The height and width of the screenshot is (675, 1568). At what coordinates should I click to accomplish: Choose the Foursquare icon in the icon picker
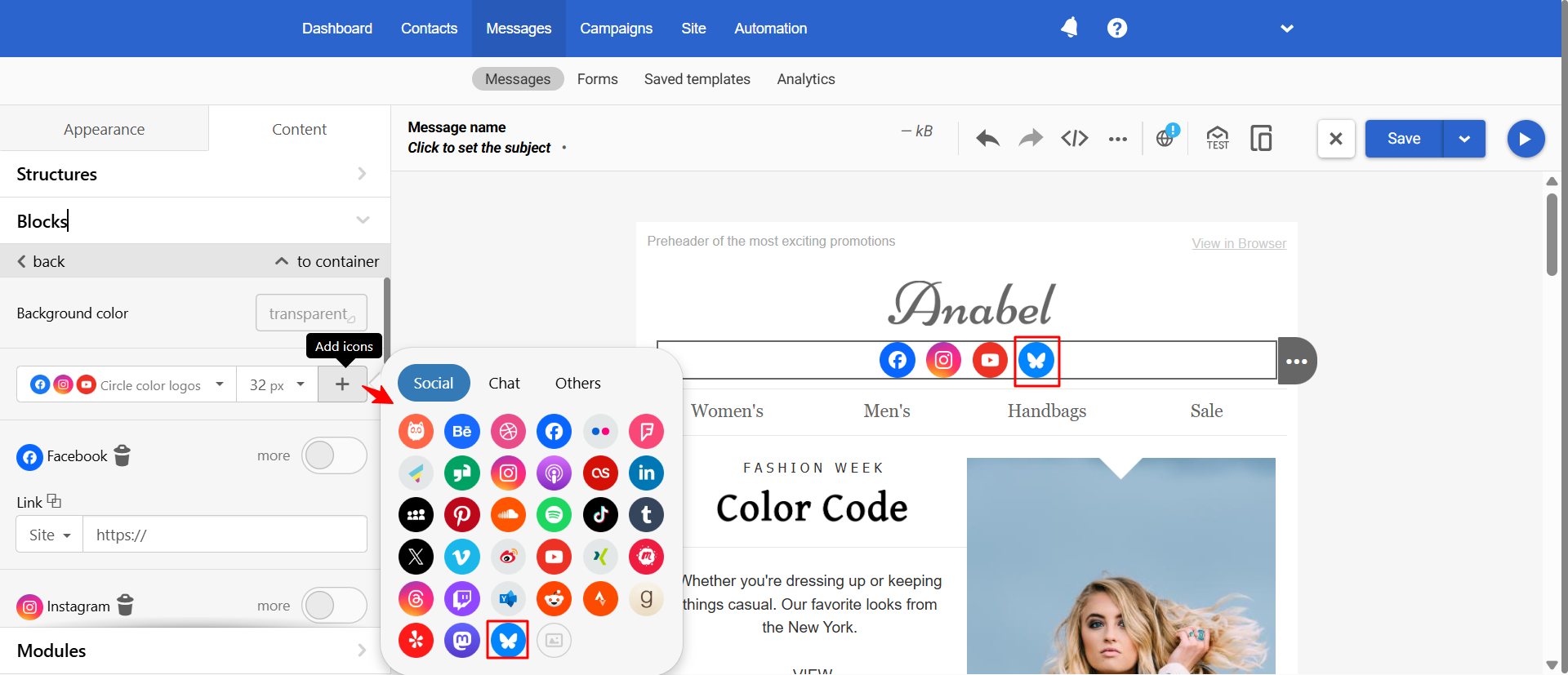click(646, 431)
